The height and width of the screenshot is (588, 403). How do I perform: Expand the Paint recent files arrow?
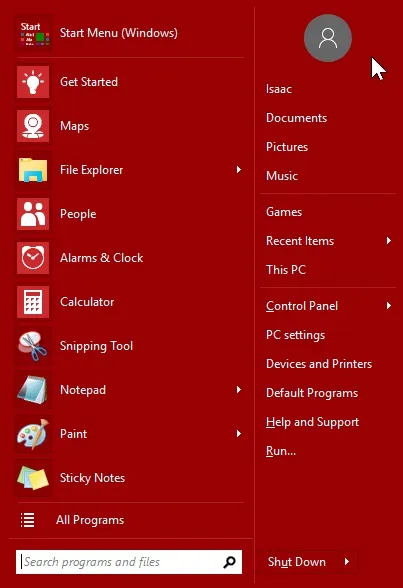point(238,434)
